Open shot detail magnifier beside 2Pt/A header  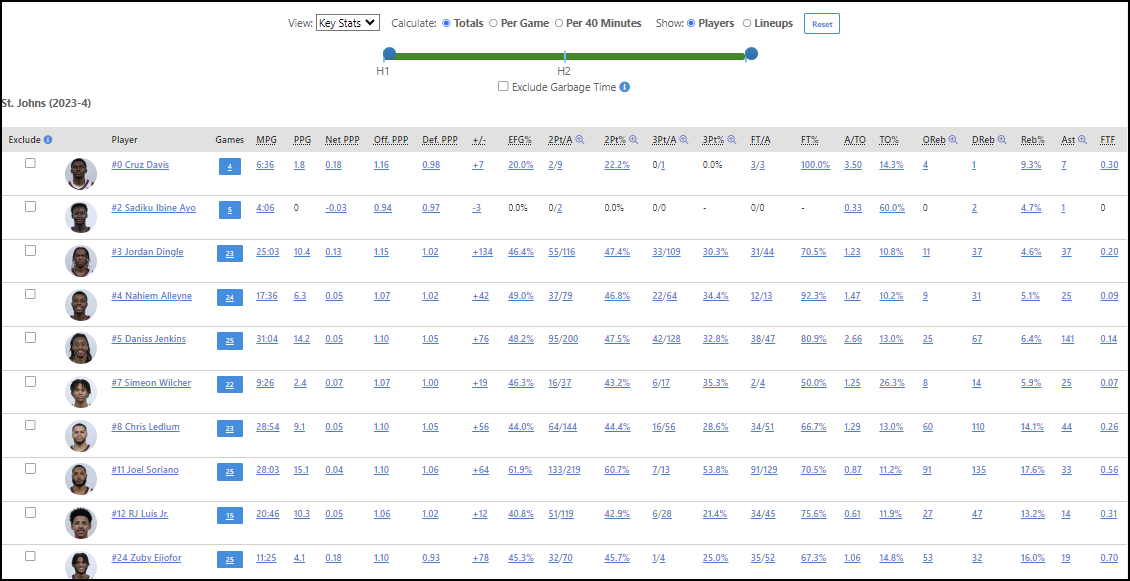click(x=579, y=140)
